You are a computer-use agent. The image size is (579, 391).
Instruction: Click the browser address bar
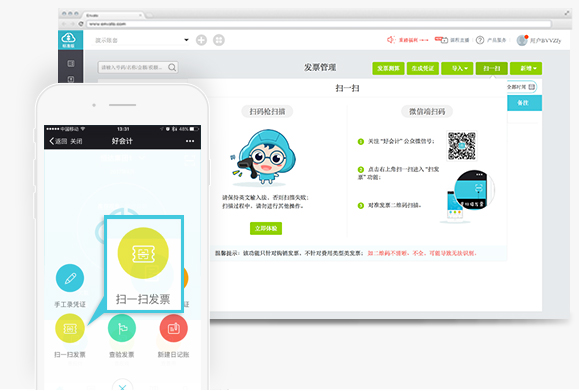(x=319, y=24)
